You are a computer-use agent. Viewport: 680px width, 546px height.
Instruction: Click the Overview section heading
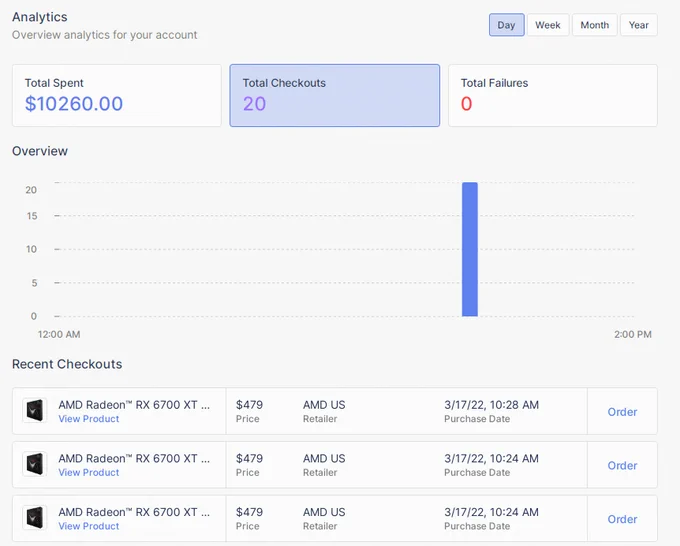coord(40,151)
